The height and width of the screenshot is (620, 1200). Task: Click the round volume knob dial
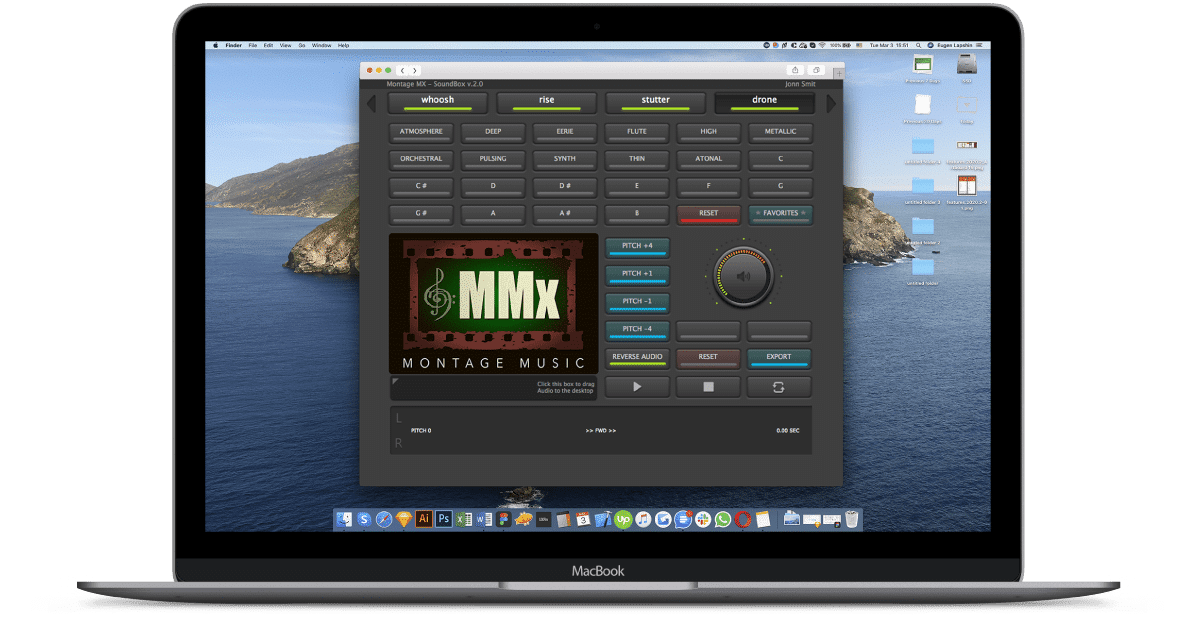(x=742, y=277)
